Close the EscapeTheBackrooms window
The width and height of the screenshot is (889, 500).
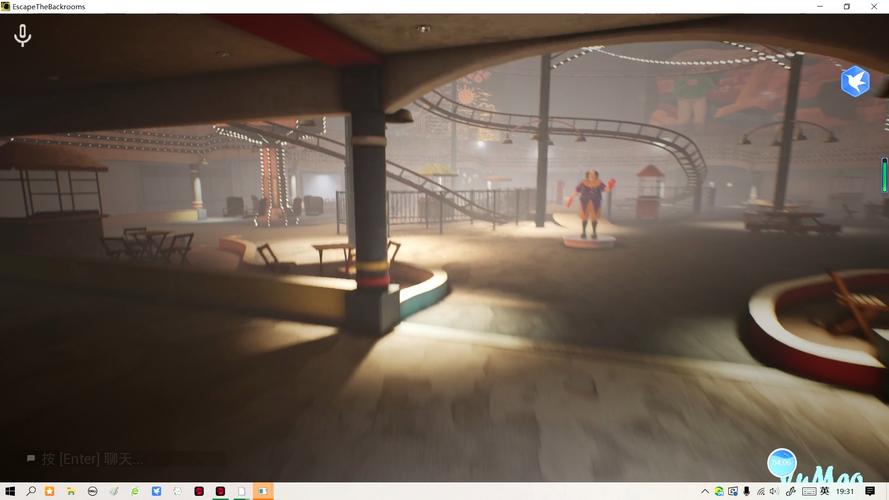tap(874, 6)
